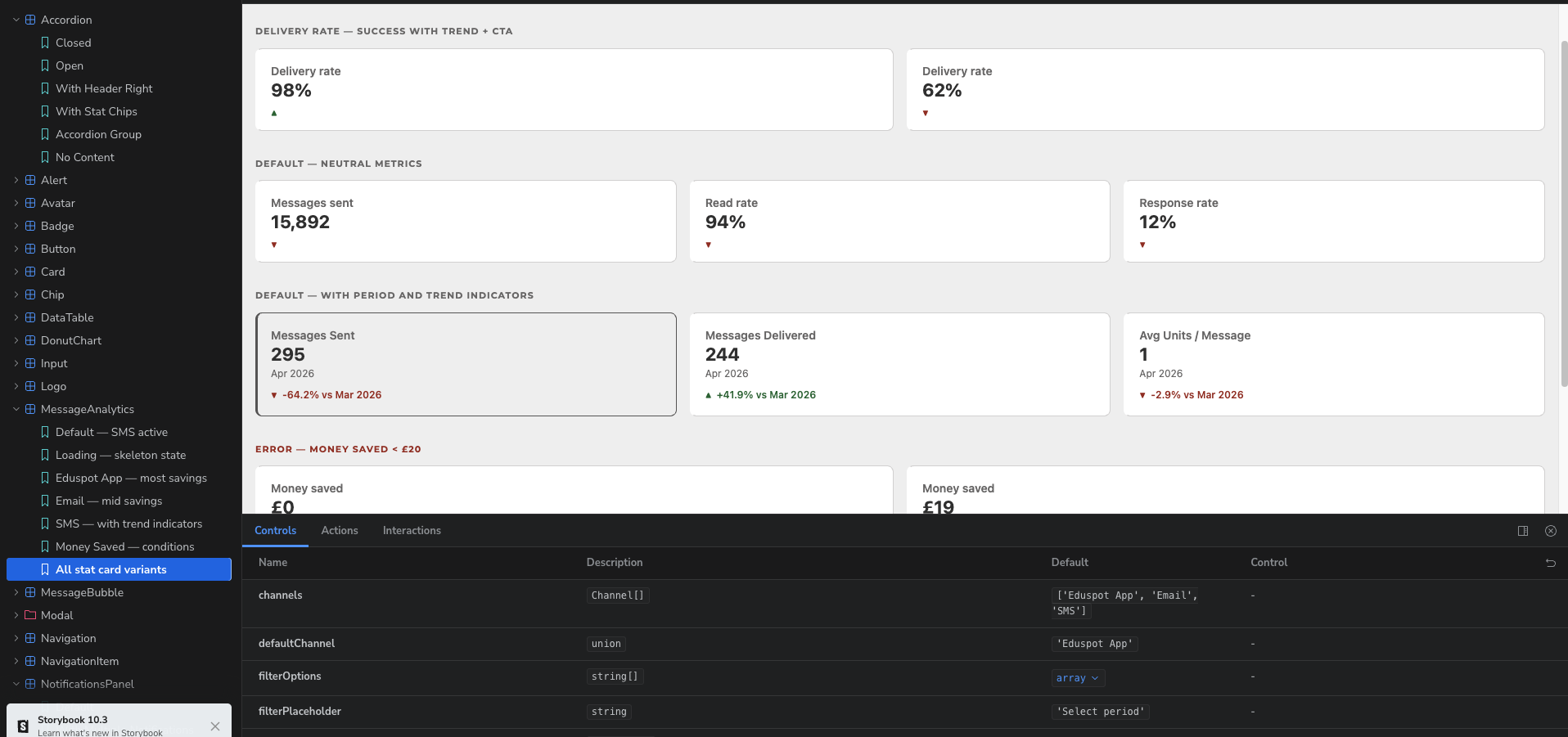Click the Input component icon
The height and width of the screenshot is (737, 1568).
point(30,363)
